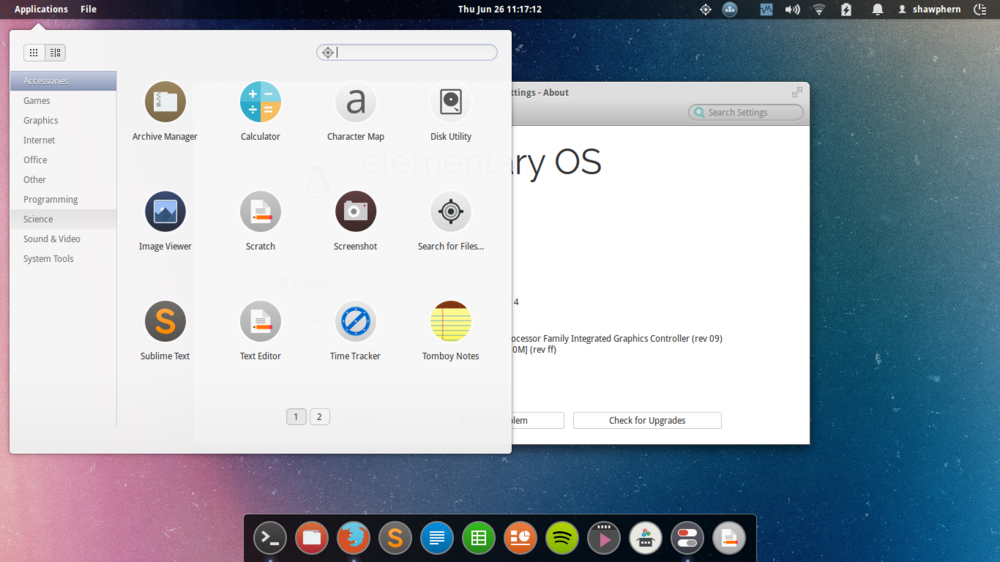Open Files manager from the dock
The width and height of the screenshot is (1000, 562).
311,538
